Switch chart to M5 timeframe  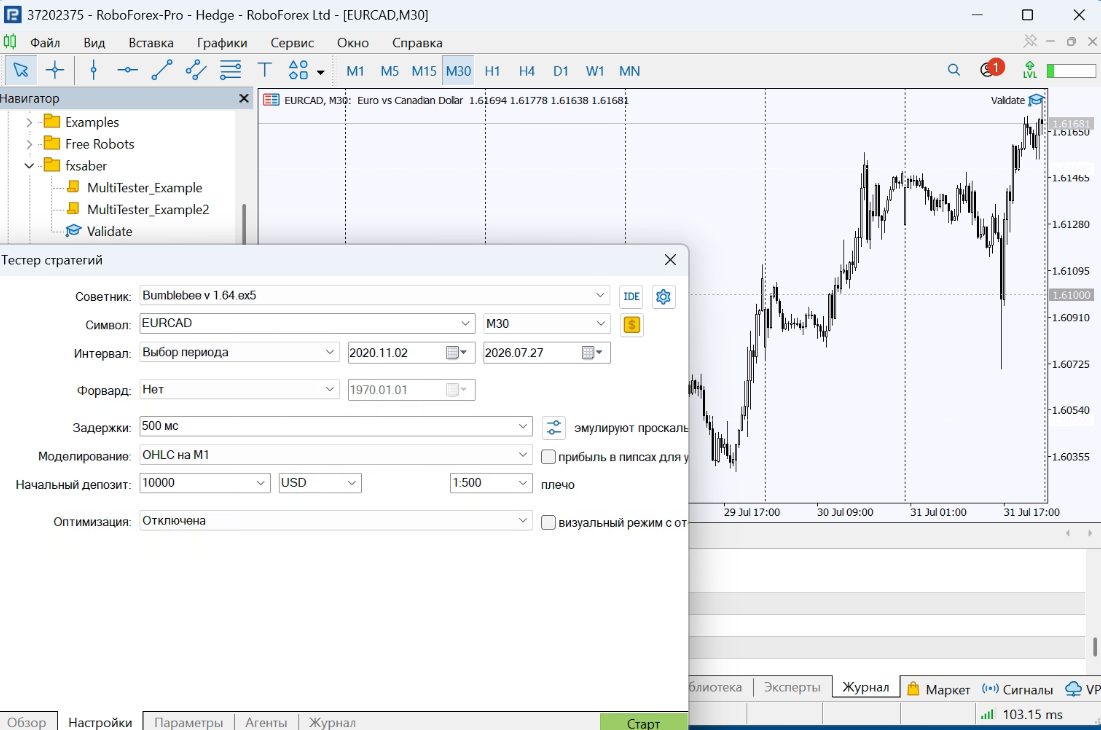[390, 71]
